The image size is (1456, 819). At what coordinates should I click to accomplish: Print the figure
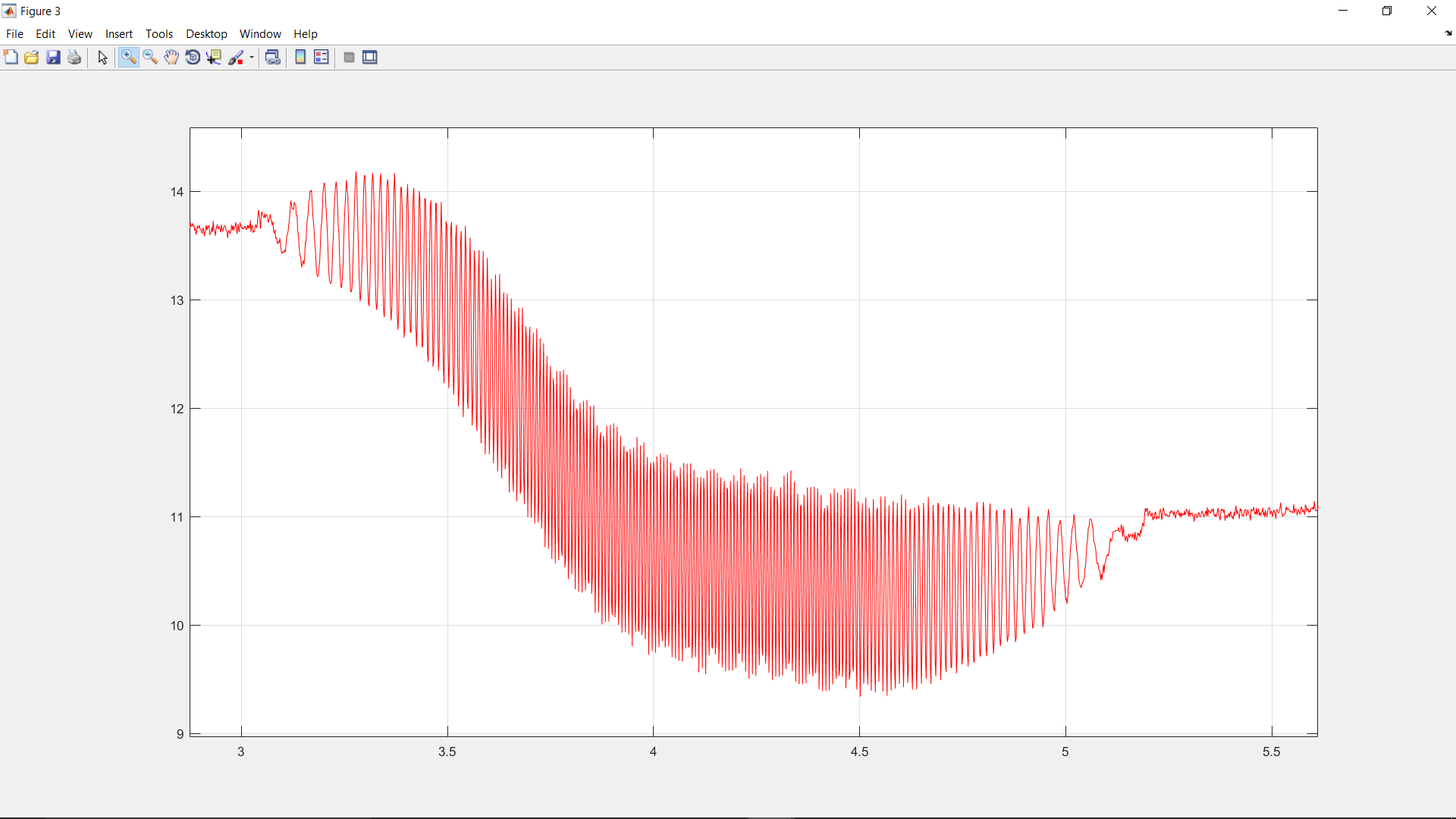[74, 58]
